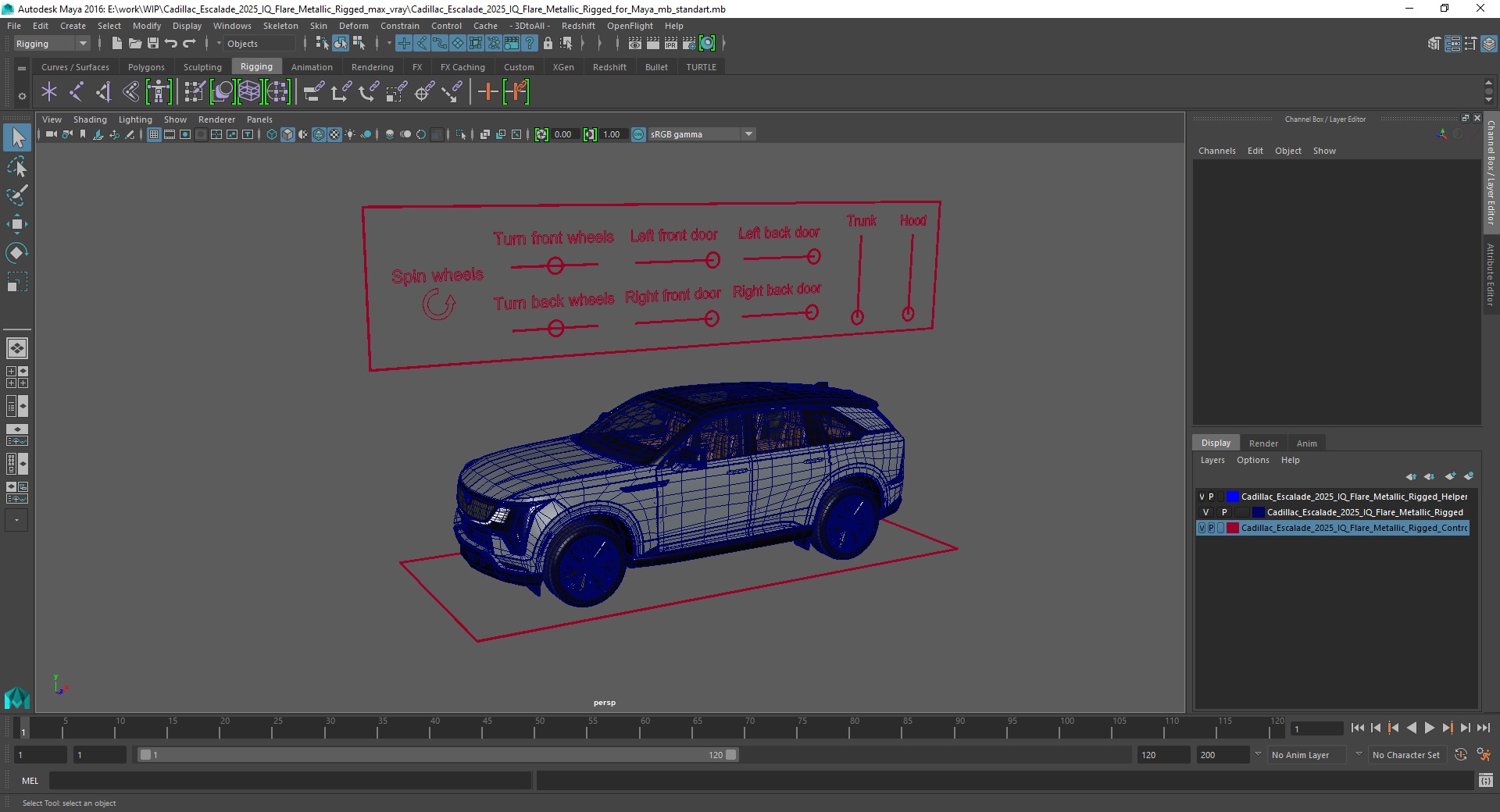This screenshot has height=812, width=1500.
Task: Click the Create Lattice shelf icon
Action: coord(249,92)
